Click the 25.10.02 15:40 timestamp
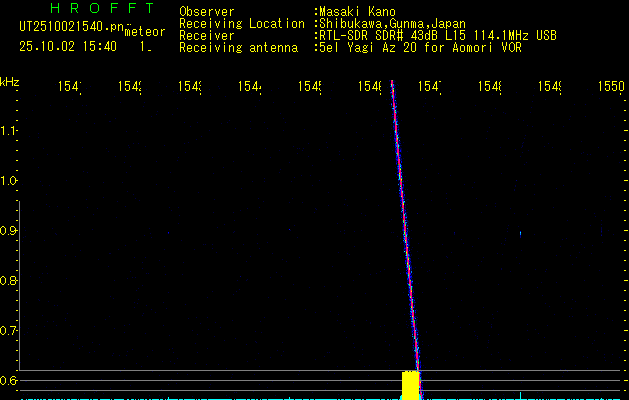 pyautogui.click(x=68, y=46)
